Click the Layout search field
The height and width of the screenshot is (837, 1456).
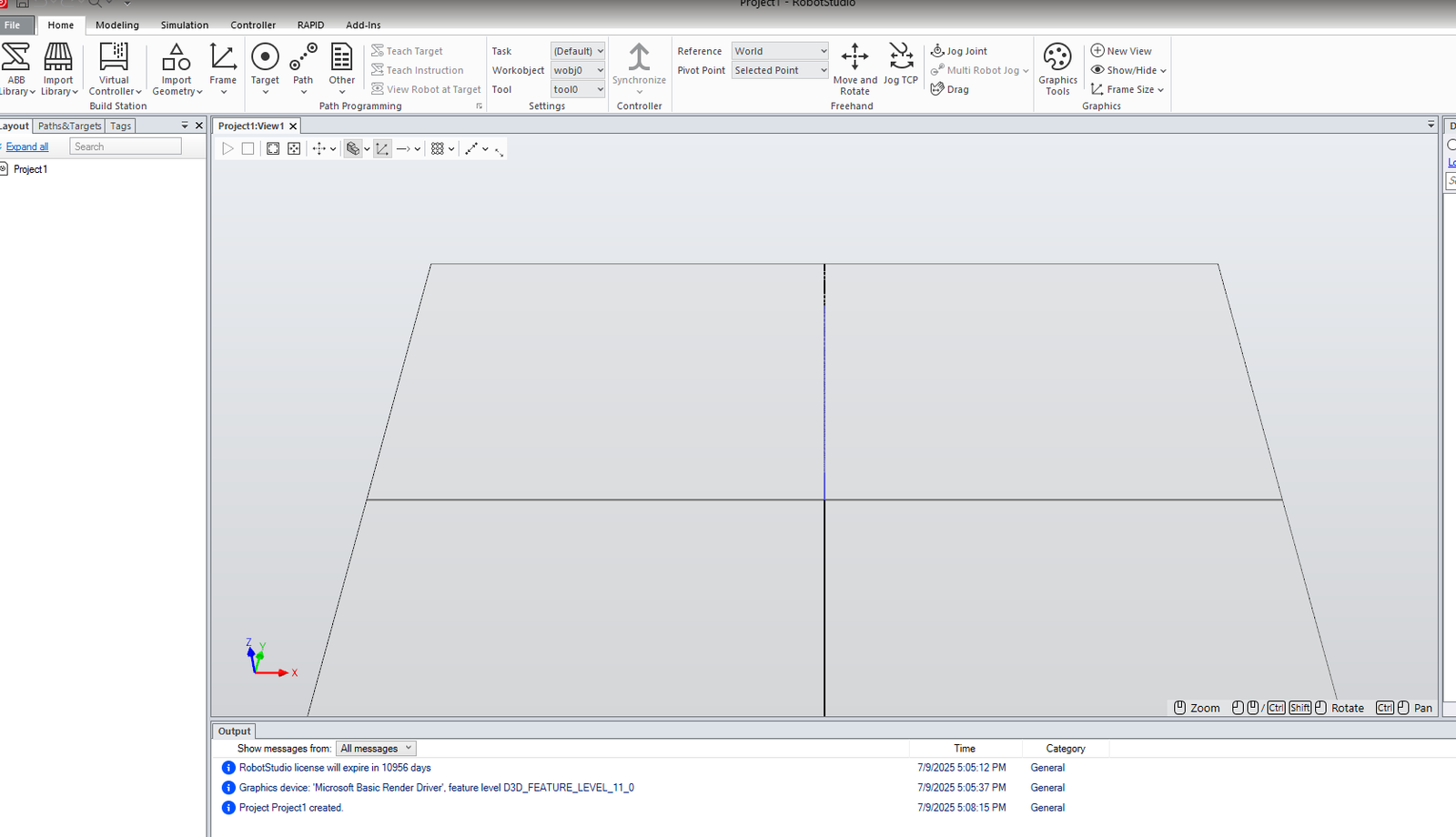(126, 146)
